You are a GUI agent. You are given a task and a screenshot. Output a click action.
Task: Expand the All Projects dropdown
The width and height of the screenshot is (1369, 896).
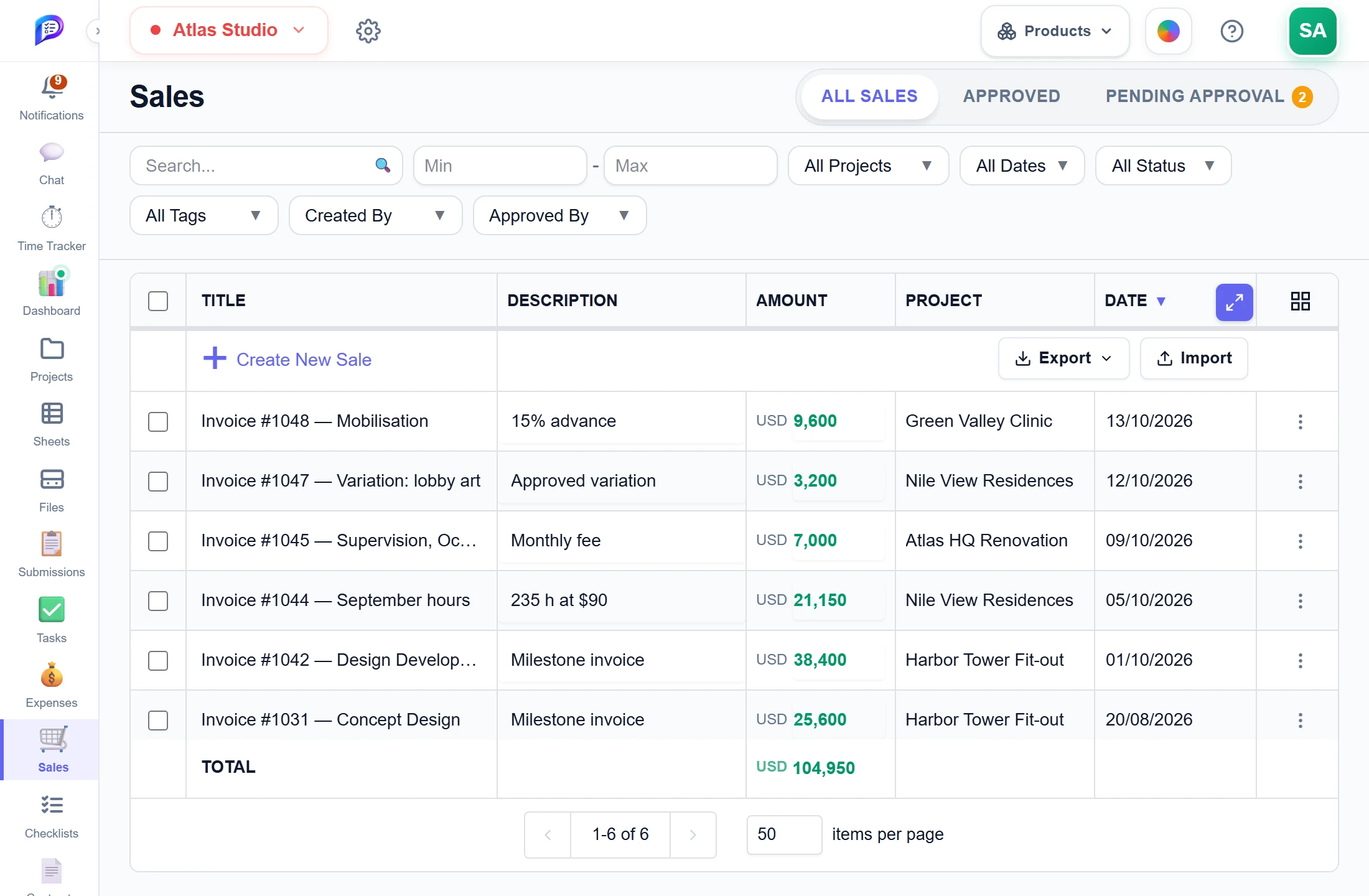[x=868, y=166]
